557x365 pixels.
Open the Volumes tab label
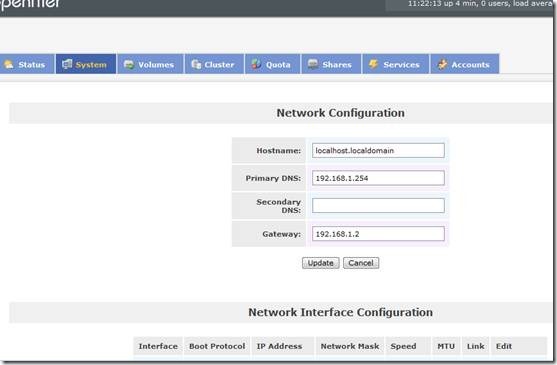coord(156,65)
